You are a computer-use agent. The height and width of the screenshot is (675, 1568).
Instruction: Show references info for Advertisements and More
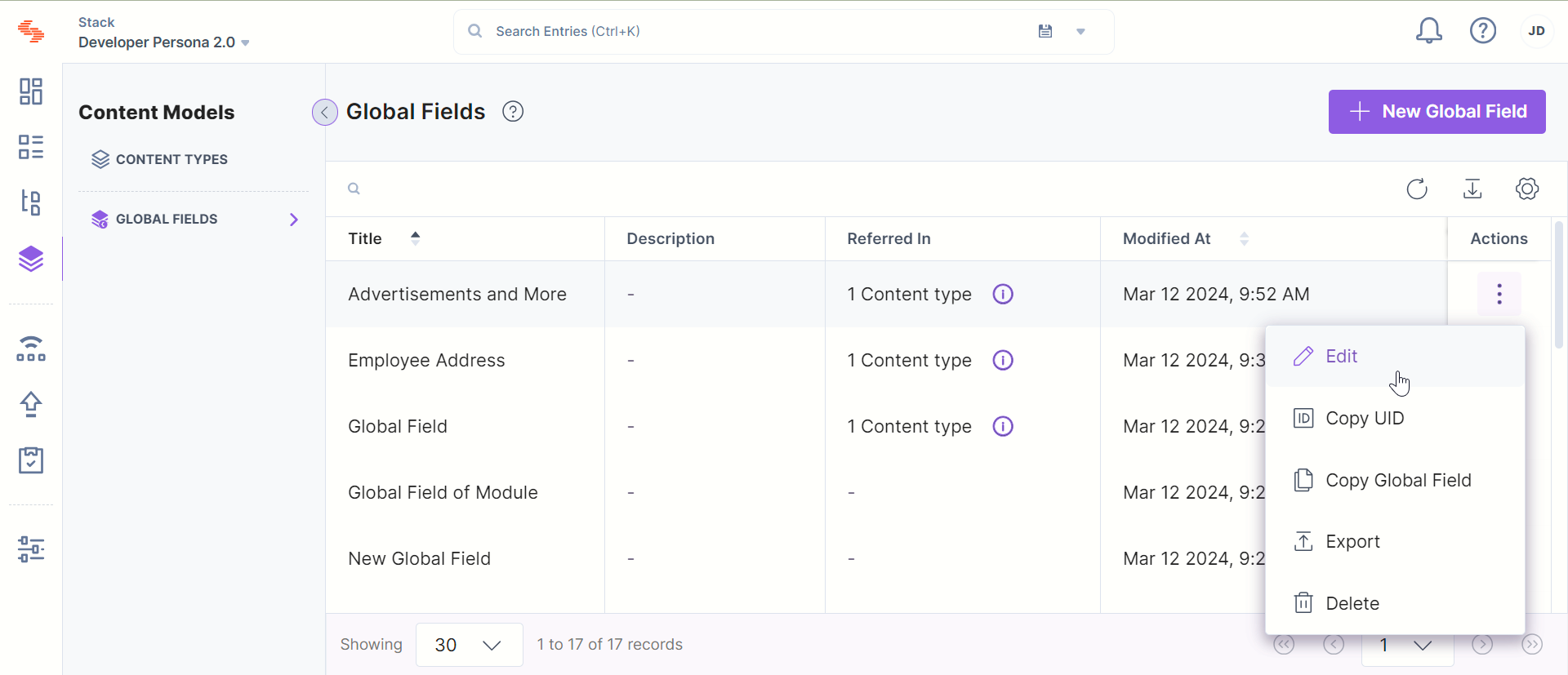click(1003, 294)
